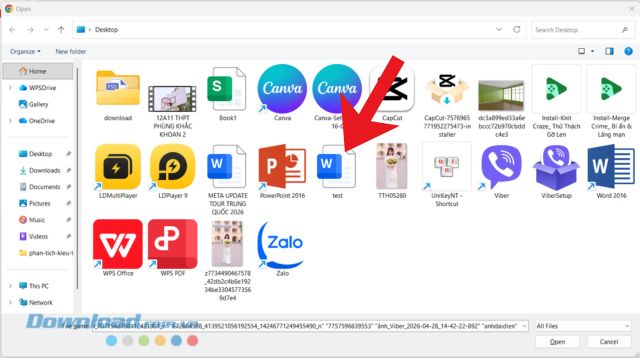Expand the WPSDrive tree node
Image resolution: width=640 pixels, height=360 pixels.
[10, 88]
